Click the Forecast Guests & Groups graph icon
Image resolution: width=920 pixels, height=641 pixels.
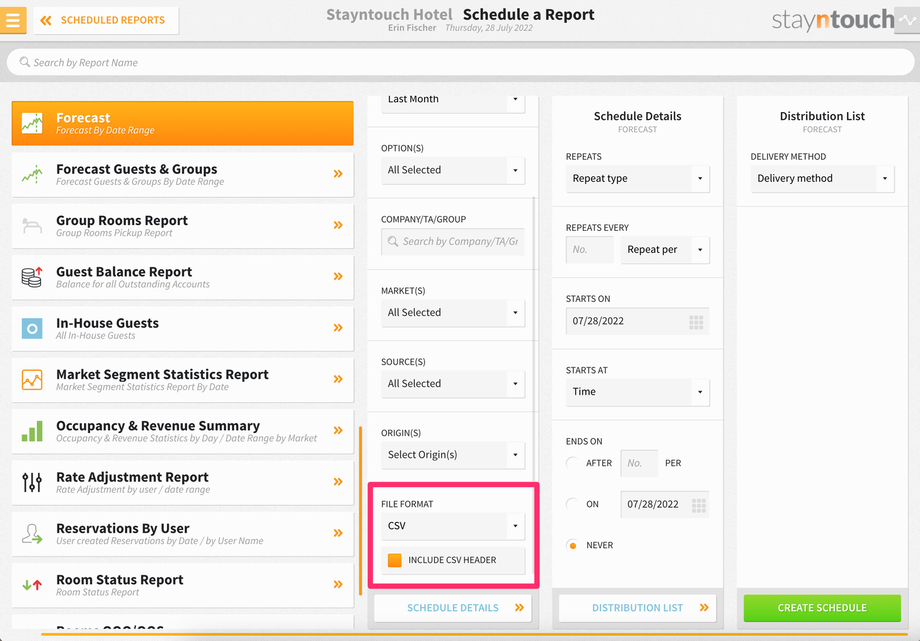32,174
